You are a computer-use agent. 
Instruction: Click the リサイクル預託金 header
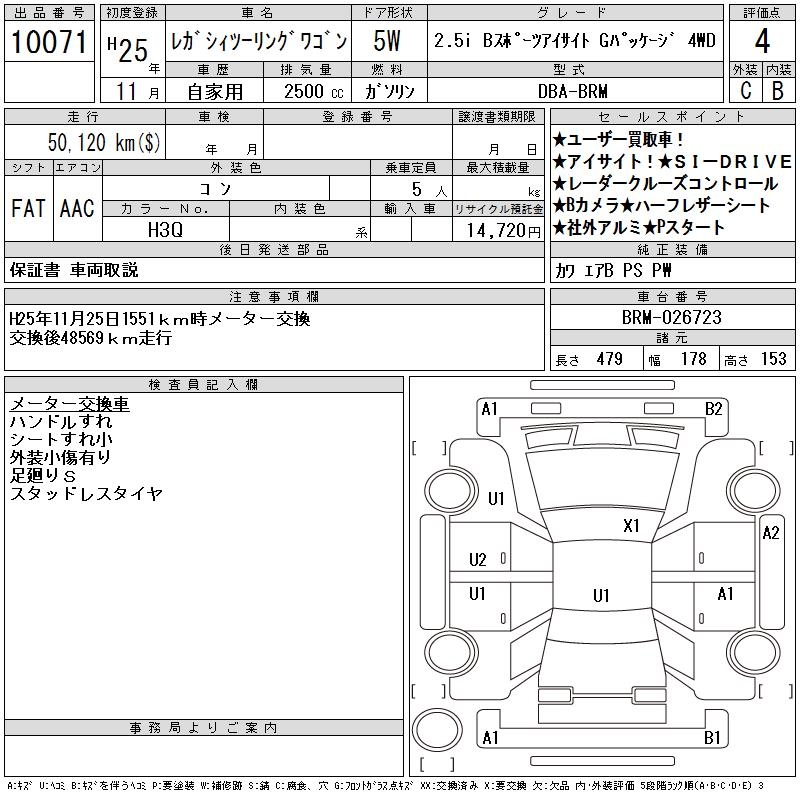point(498,209)
